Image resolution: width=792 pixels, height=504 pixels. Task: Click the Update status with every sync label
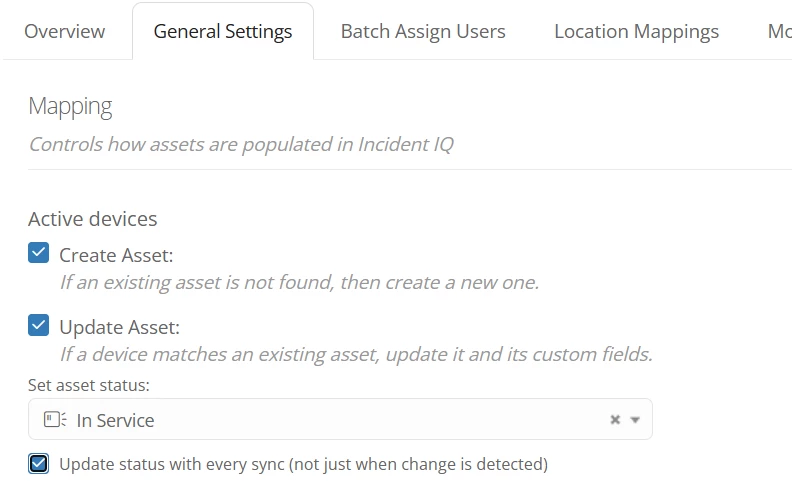(303, 464)
